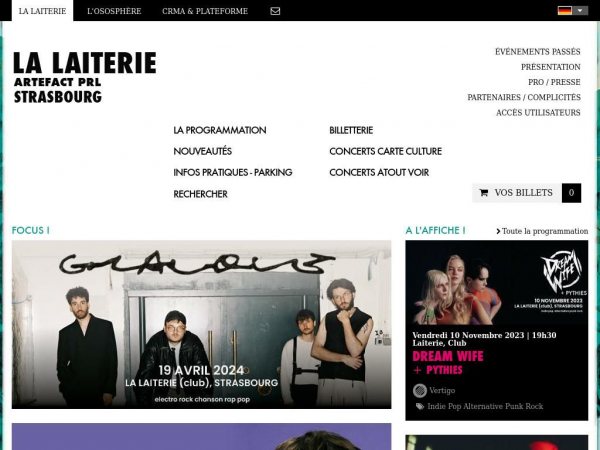The image size is (600, 450).
Task: Open the CRMA & PLATEFORME tab
Action: pos(205,11)
